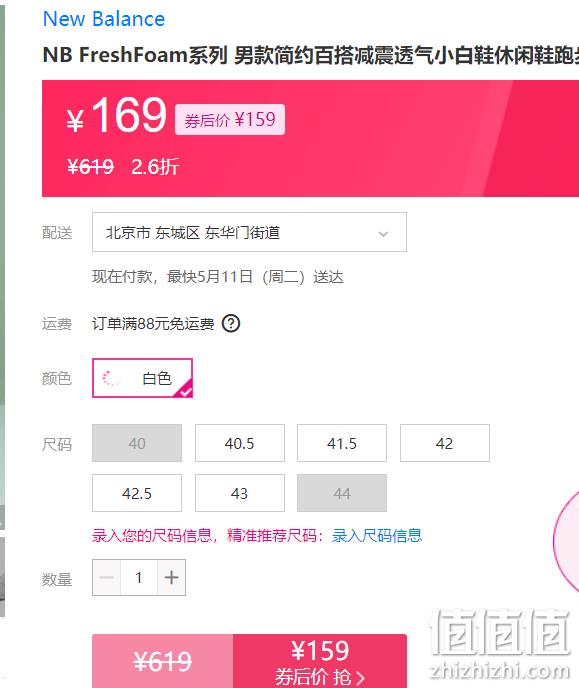Click the NB FreshFoam系列 product title
The width and height of the screenshot is (579, 688).
coord(311,55)
